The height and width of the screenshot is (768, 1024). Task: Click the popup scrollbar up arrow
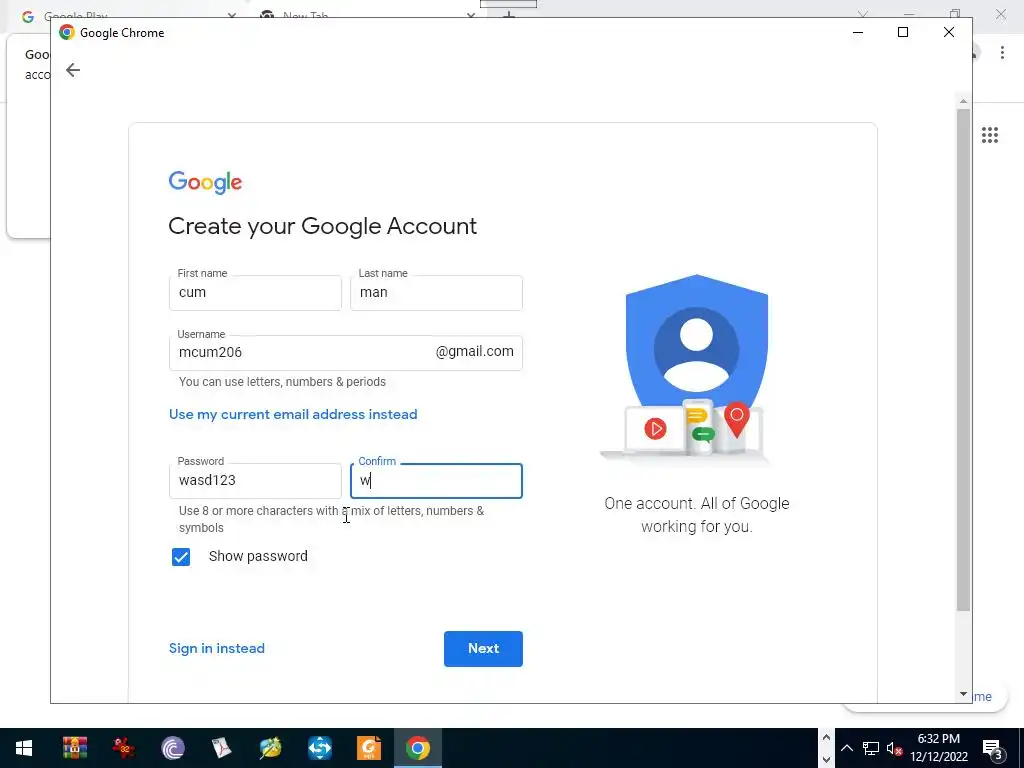click(963, 101)
